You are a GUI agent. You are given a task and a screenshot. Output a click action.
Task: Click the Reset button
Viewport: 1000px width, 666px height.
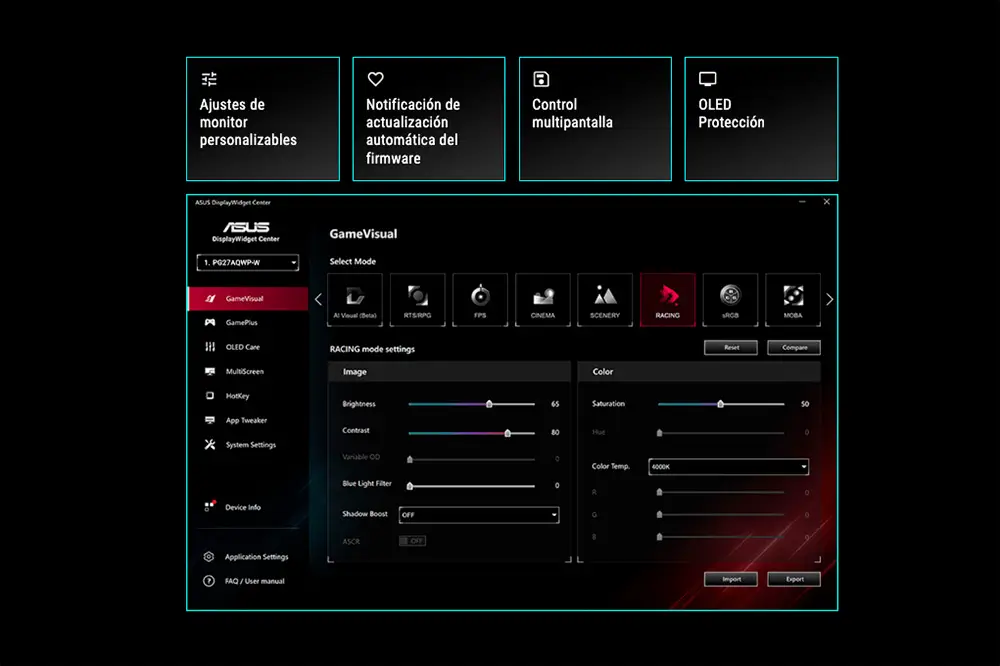(x=731, y=348)
